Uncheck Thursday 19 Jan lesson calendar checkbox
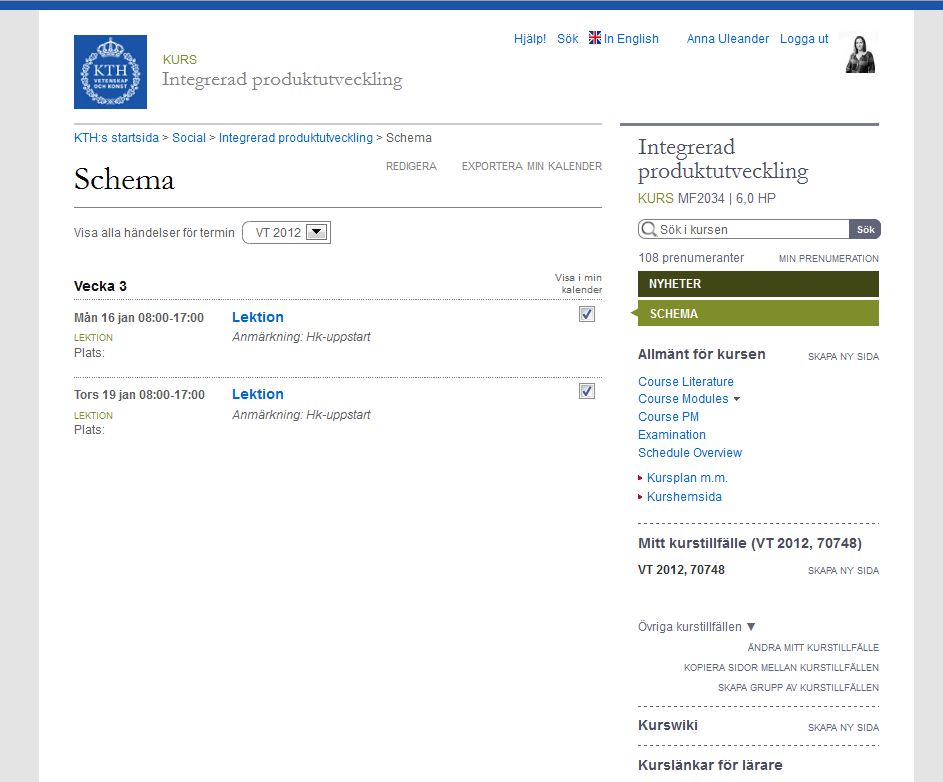This screenshot has width=943, height=782. click(587, 391)
